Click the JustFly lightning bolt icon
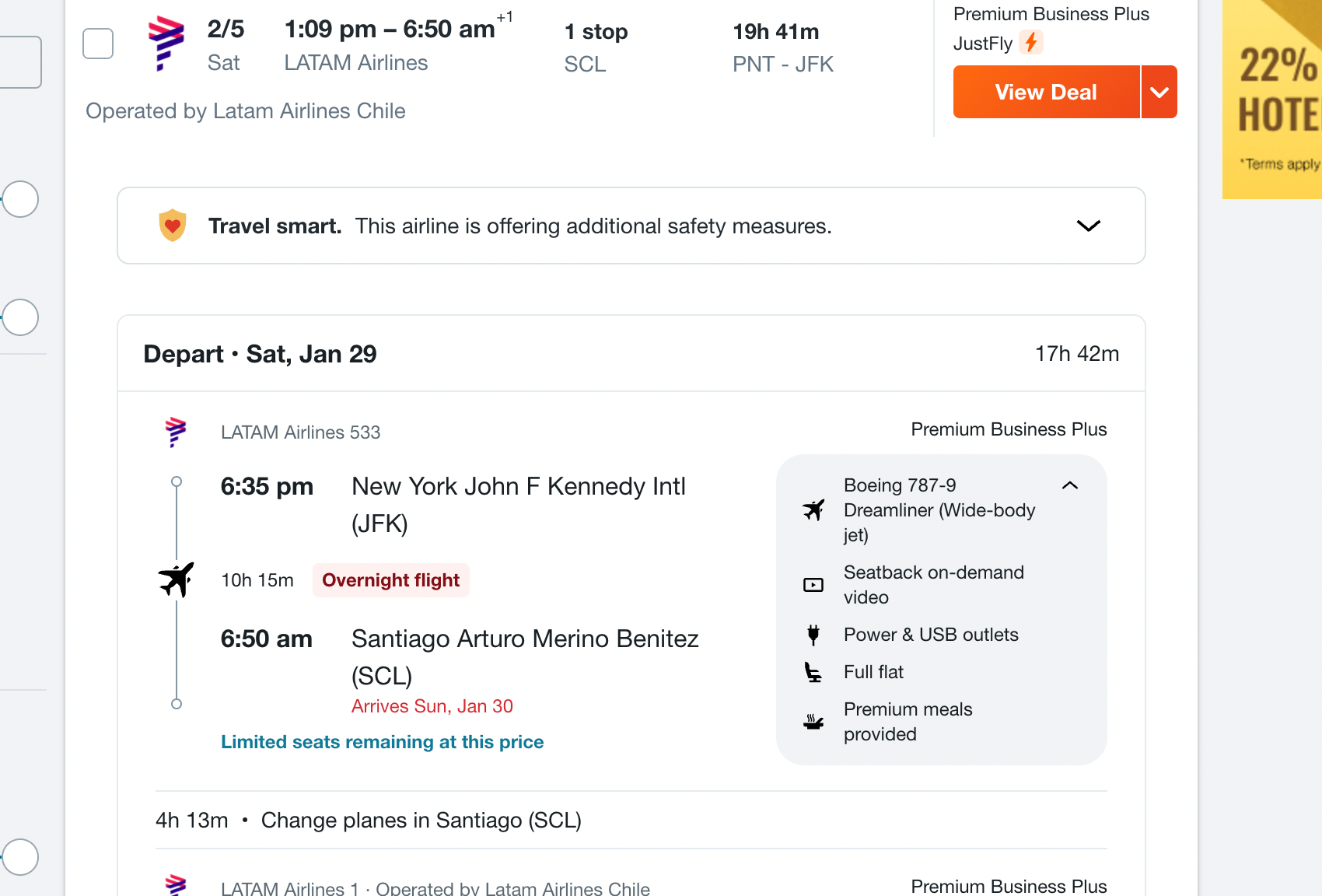Viewport: 1322px width, 896px height. click(x=1031, y=42)
